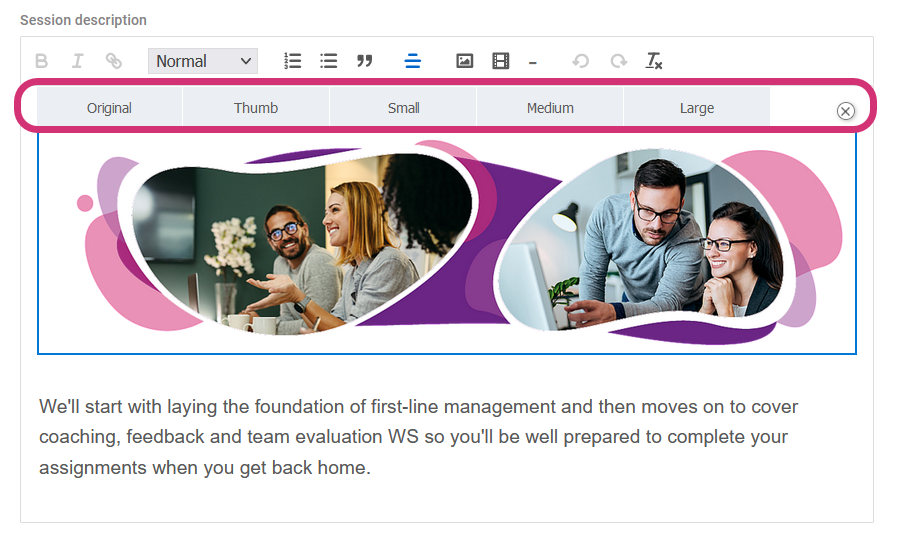Insert a horizontal divider line
Viewport: 900px width, 540px height.
coord(533,62)
